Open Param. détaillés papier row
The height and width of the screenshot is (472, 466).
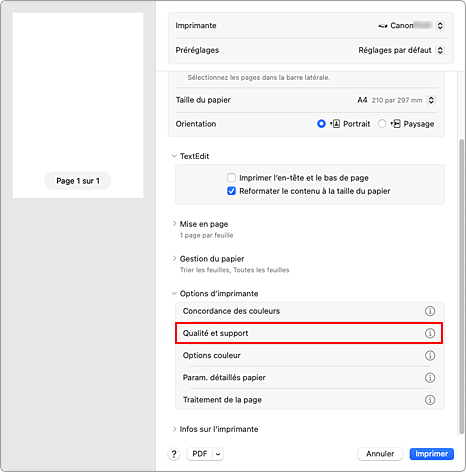pyautogui.click(x=310, y=378)
